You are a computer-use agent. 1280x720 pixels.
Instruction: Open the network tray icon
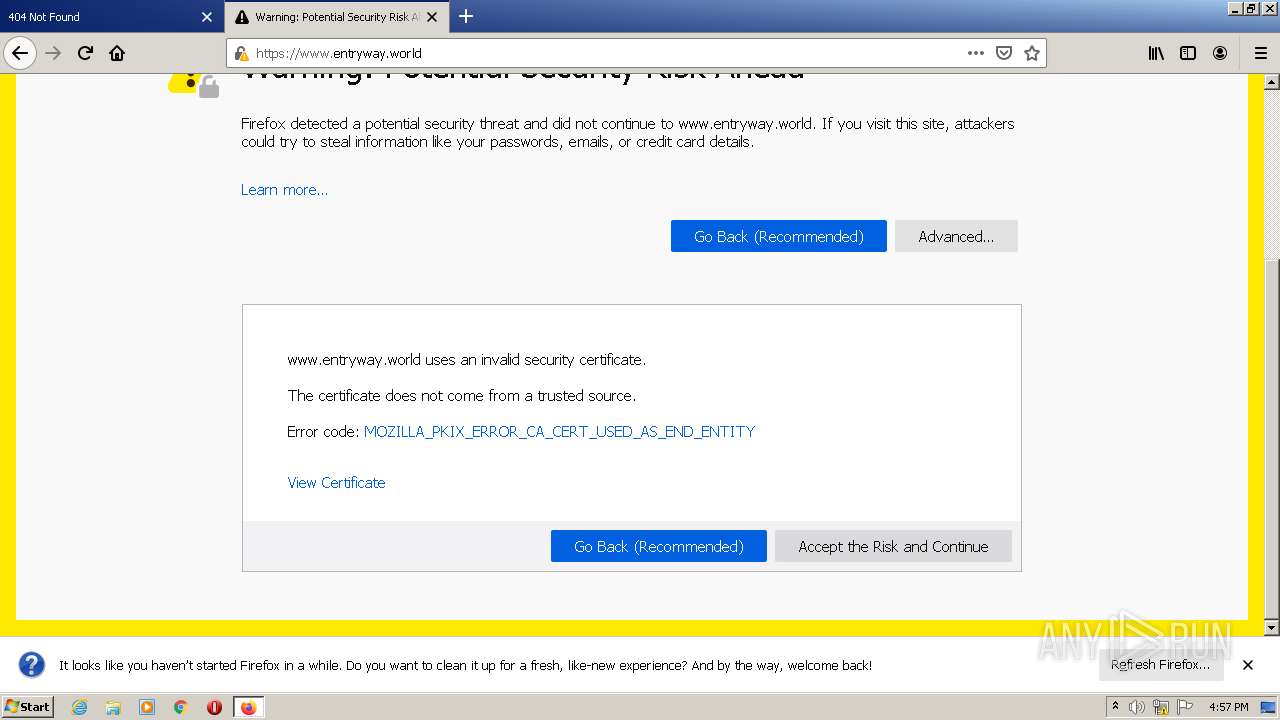1161,707
